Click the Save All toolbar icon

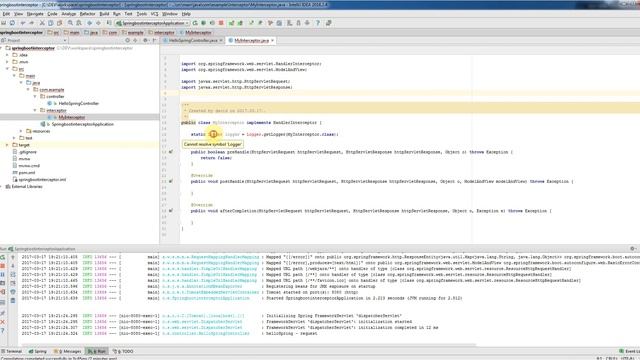4,23
